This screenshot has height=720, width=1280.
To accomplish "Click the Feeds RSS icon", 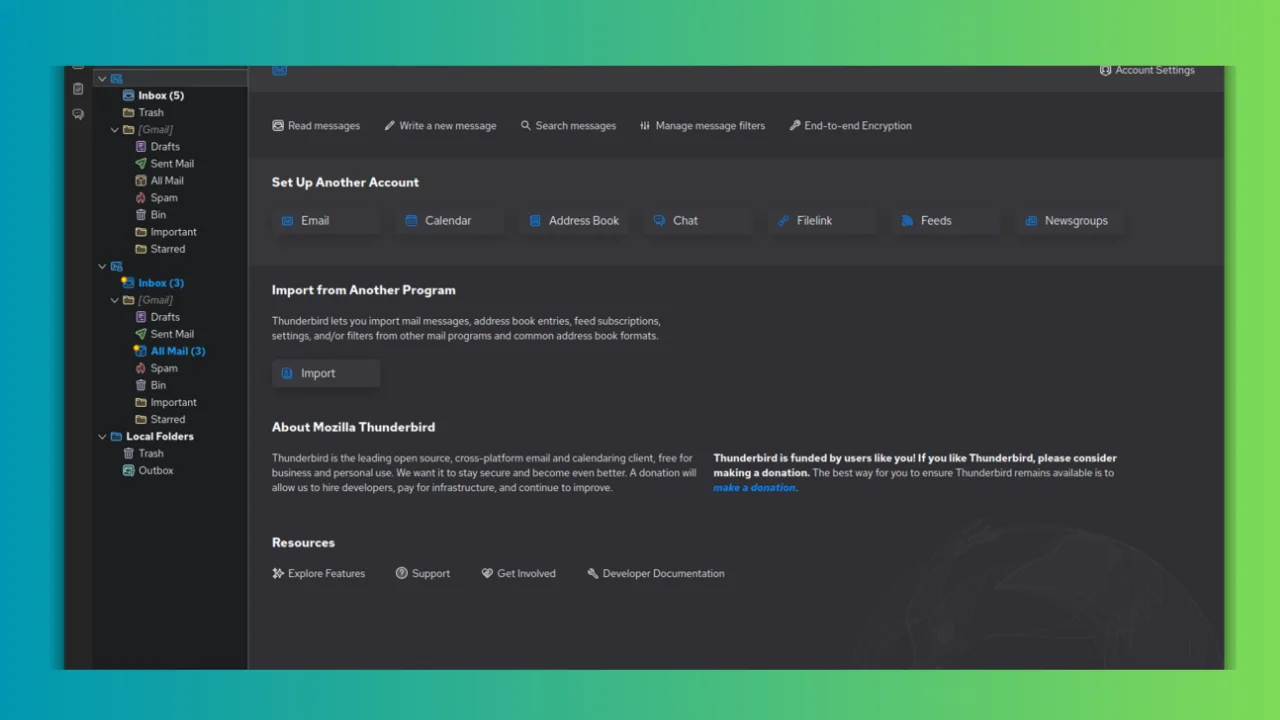I will click(907, 221).
